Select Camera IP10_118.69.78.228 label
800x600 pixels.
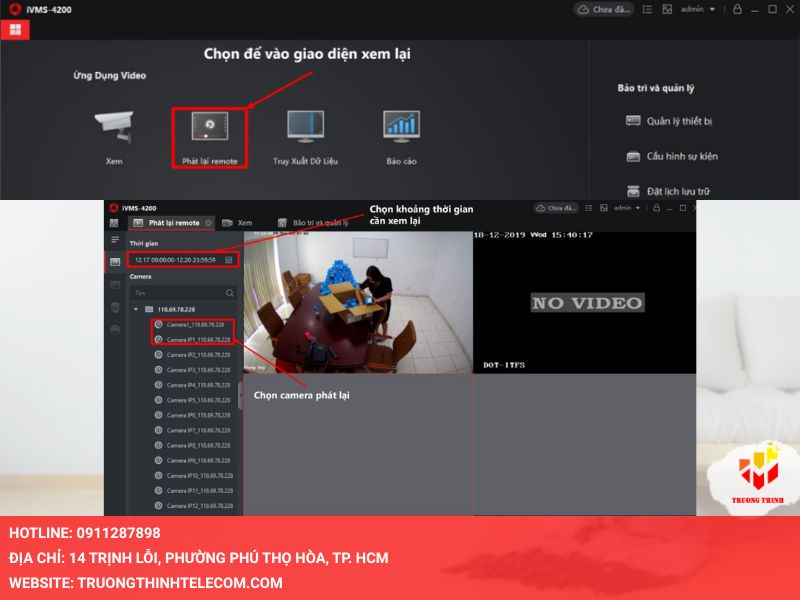point(200,476)
